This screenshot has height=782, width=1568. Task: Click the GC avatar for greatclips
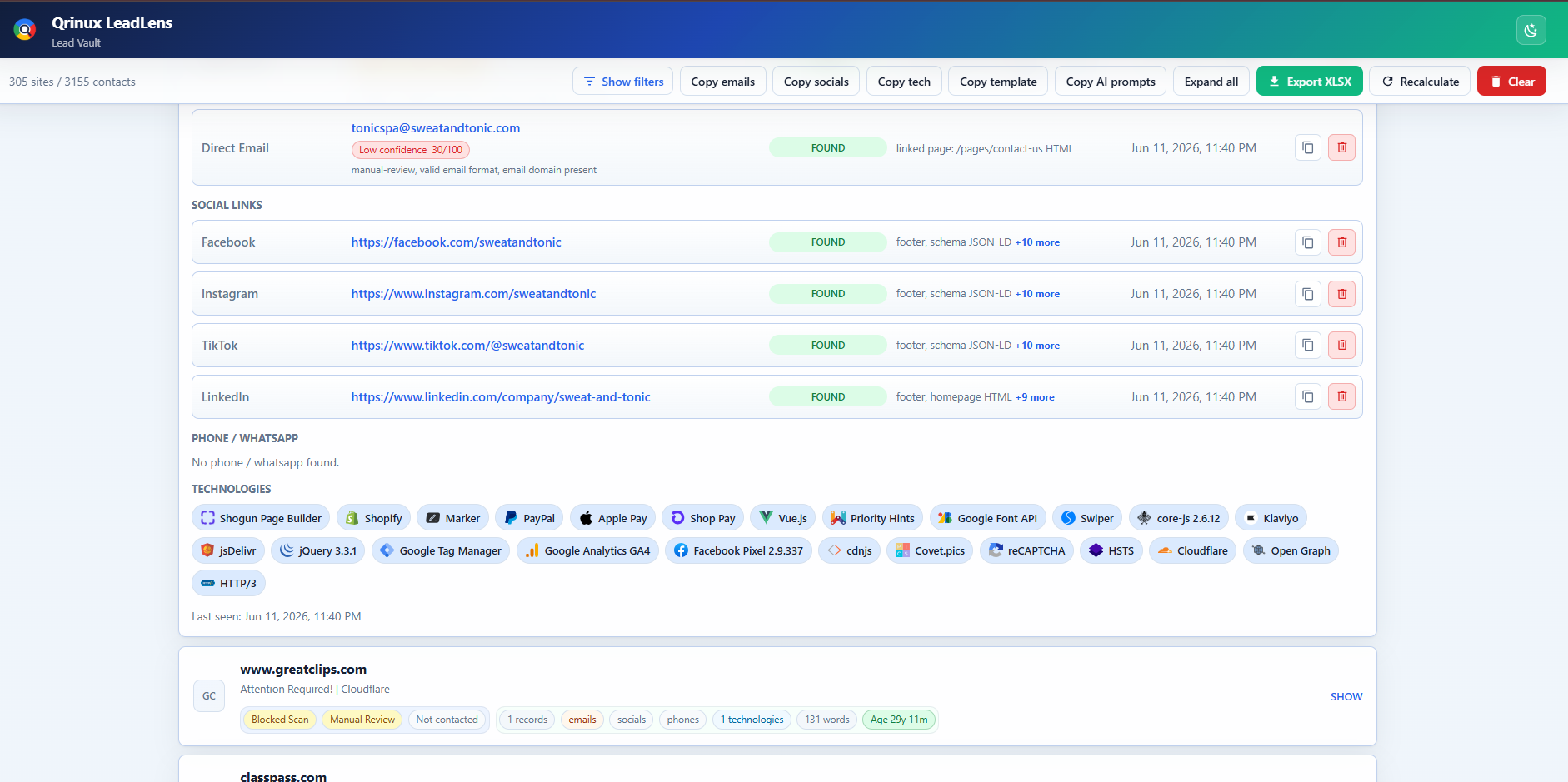pos(209,696)
